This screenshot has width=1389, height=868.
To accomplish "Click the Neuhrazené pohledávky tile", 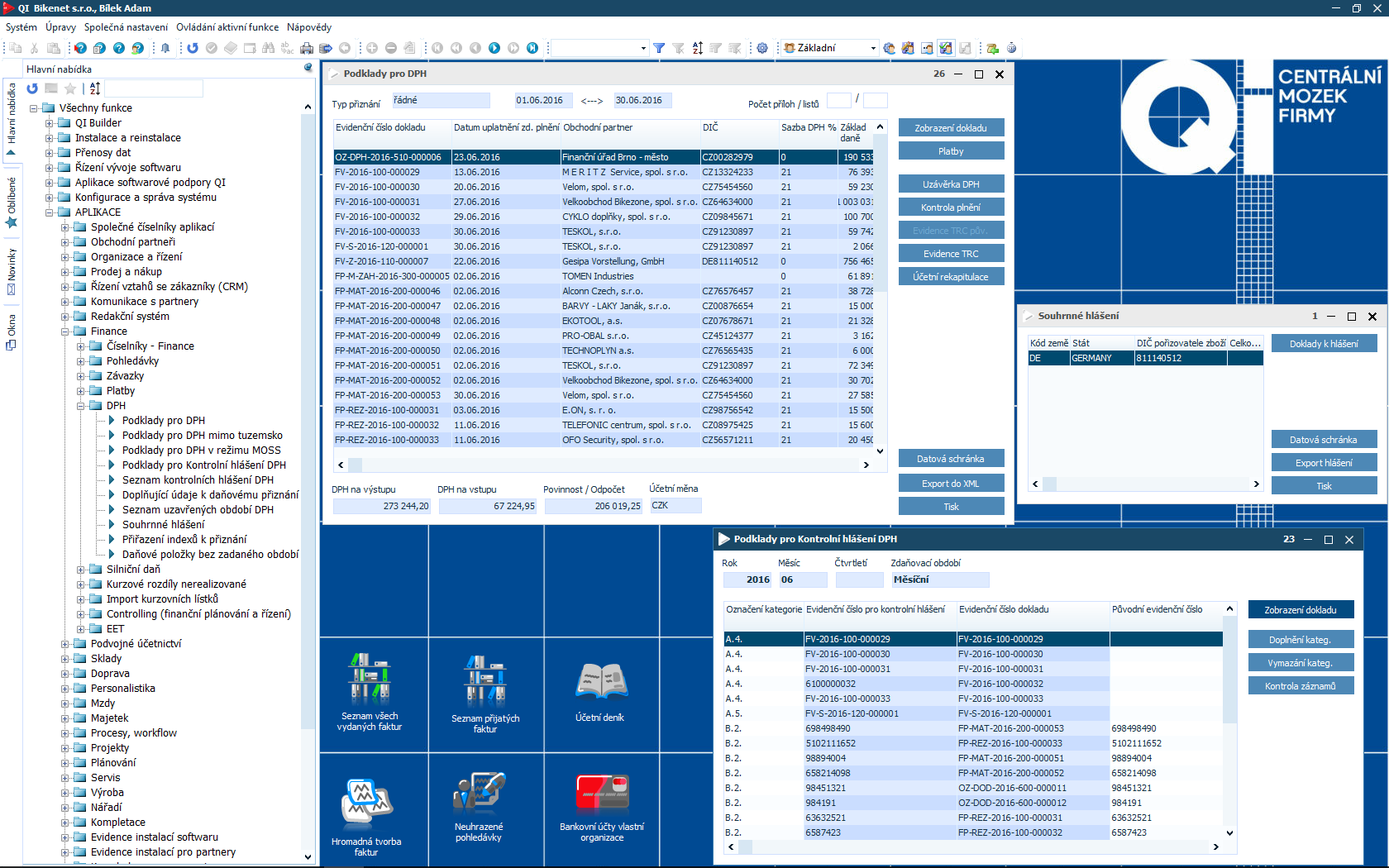I will coord(479,808).
